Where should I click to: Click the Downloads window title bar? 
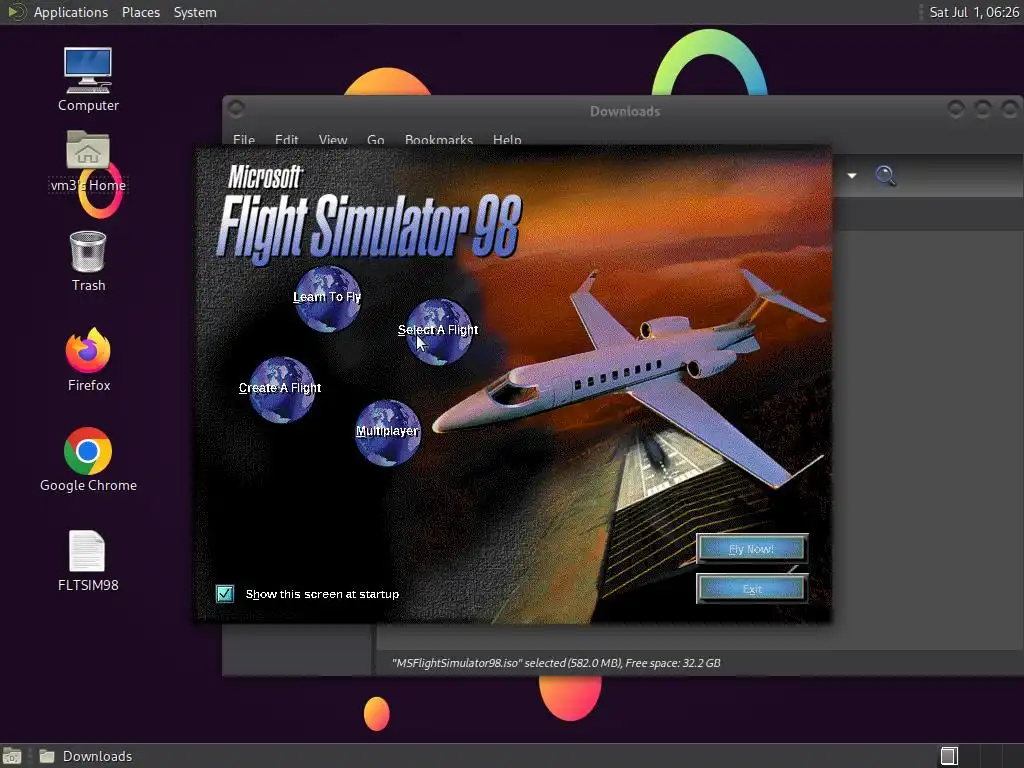coord(625,112)
